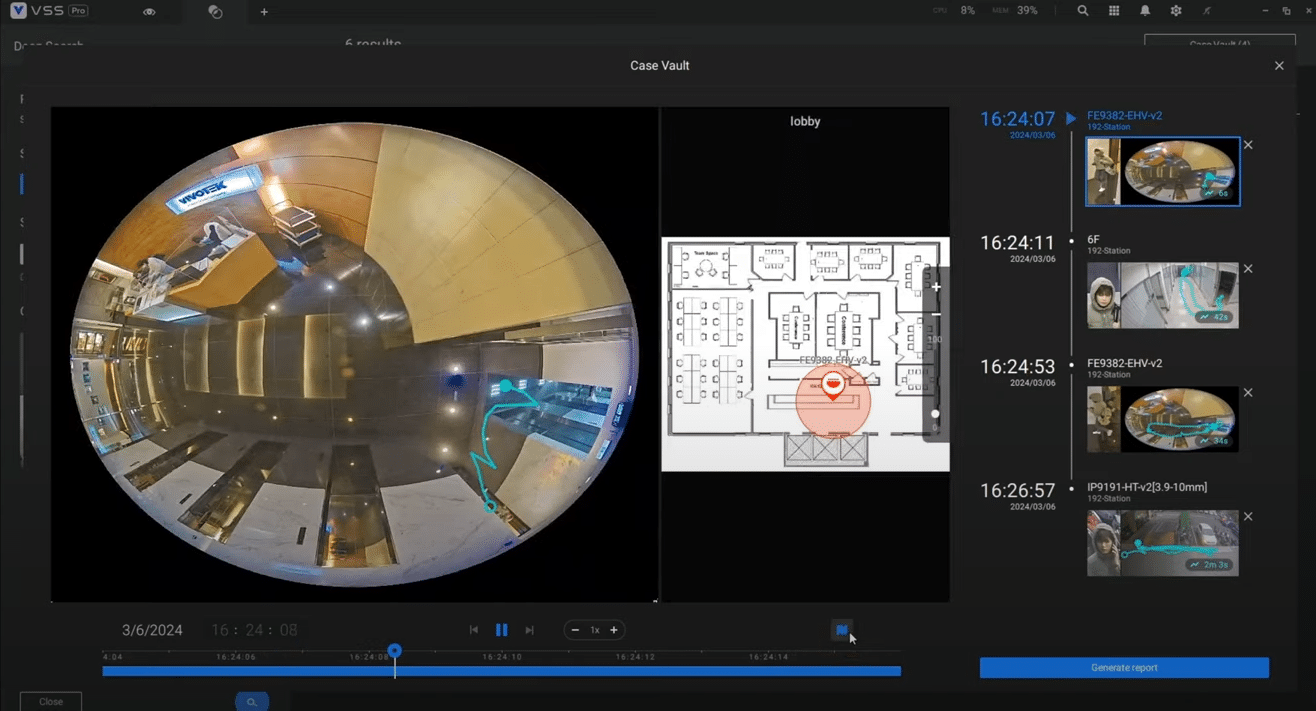Close the Case Vault dialog
The width and height of the screenshot is (1316, 711).
[x=1279, y=66]
